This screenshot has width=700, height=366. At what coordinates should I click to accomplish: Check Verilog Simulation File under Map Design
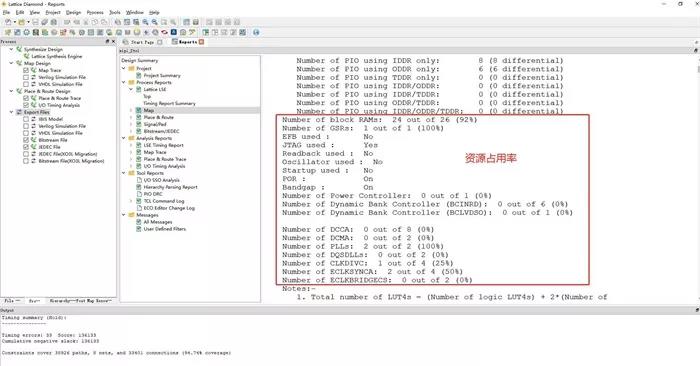tap(26, 77)
